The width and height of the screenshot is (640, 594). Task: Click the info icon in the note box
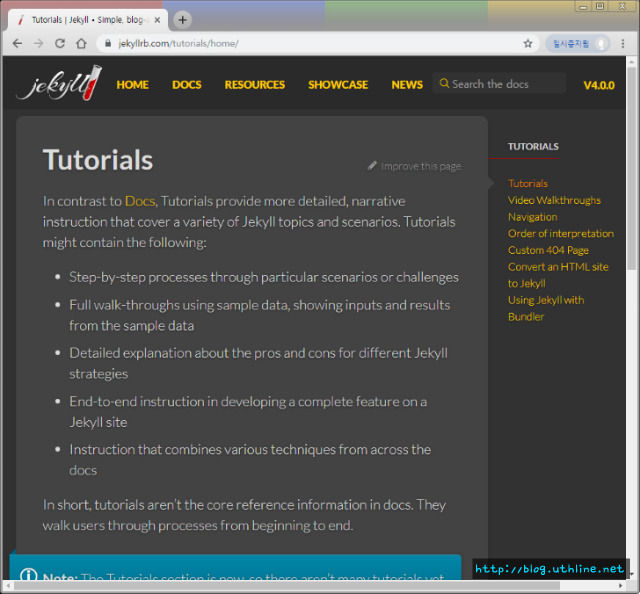tap(29, 575)
